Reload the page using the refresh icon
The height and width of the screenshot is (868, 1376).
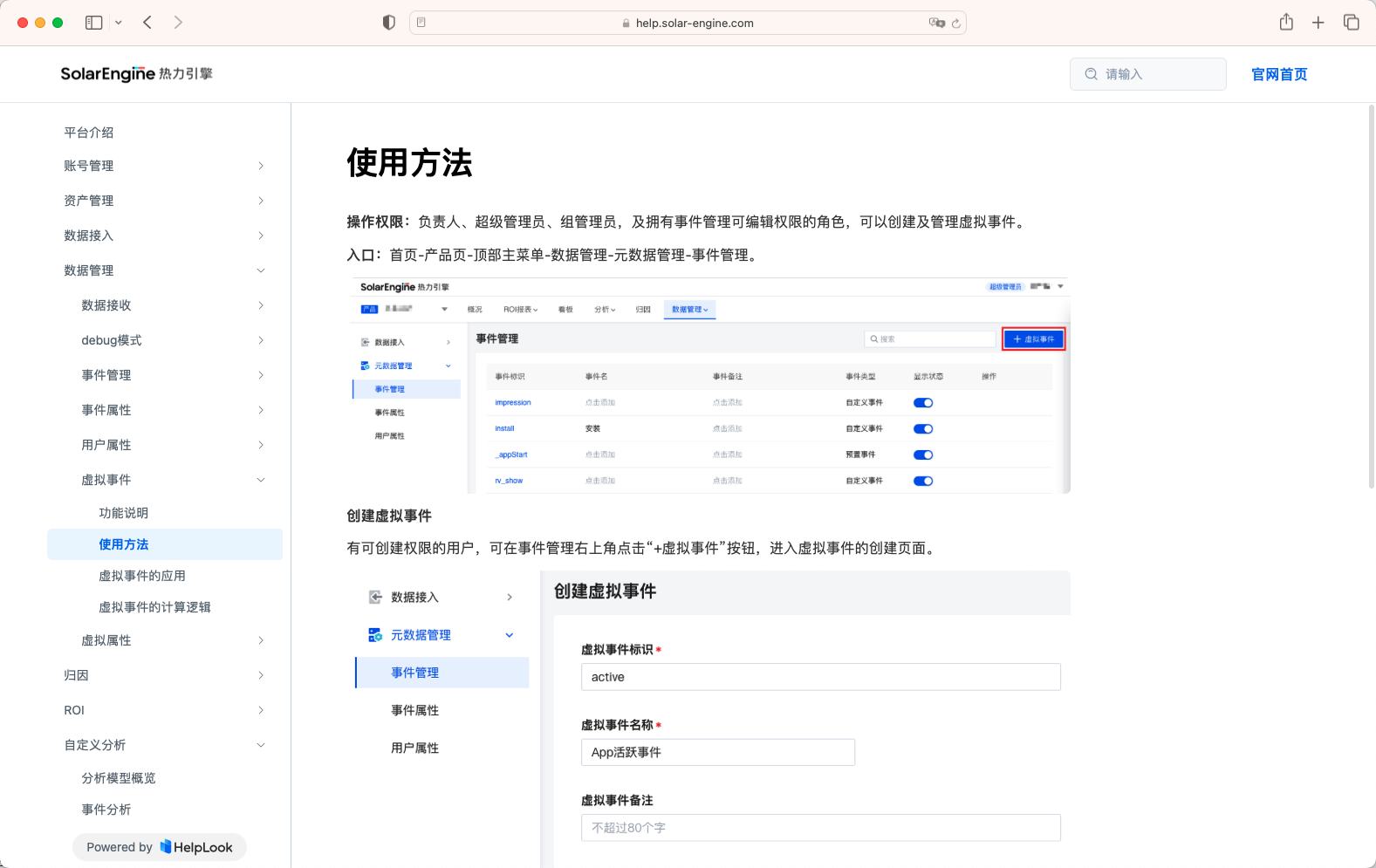tap(956, 24)
